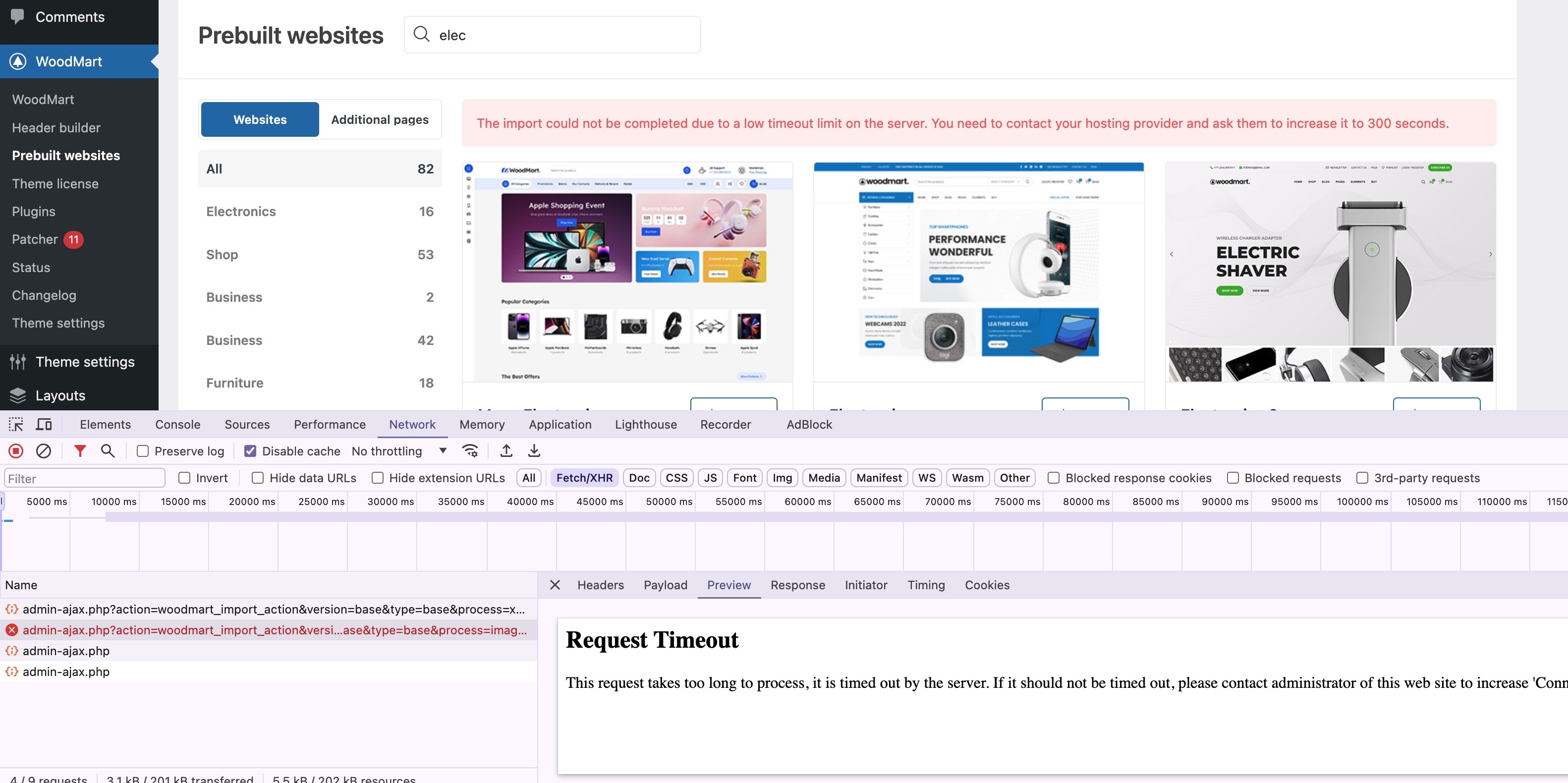The height and width of the screenshot is (783, 1568).
Task: Open the network conditions wifi icon
Action: [x=470, y=450]
